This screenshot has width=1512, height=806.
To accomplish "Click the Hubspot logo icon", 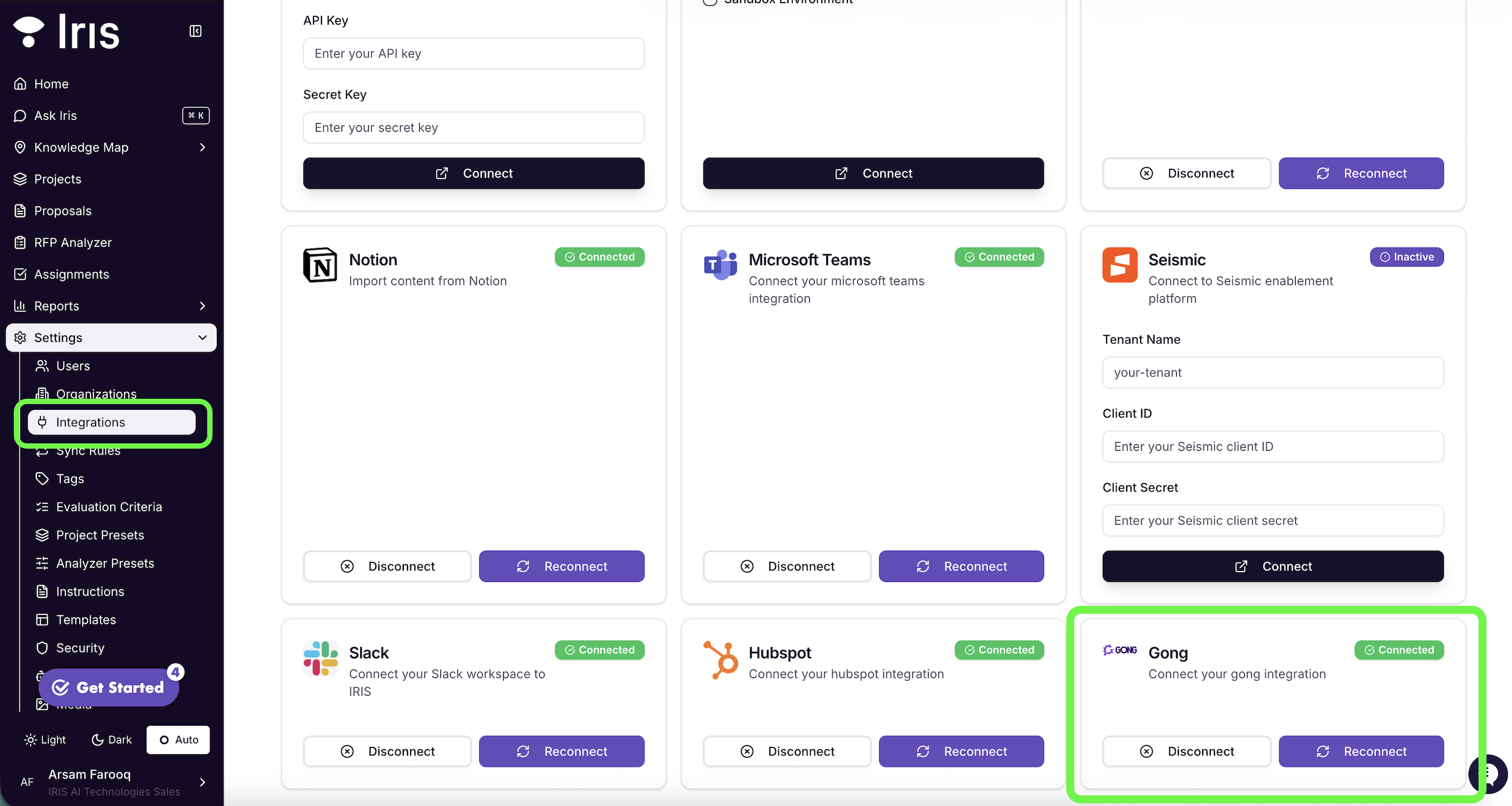I will click(720, 660).
